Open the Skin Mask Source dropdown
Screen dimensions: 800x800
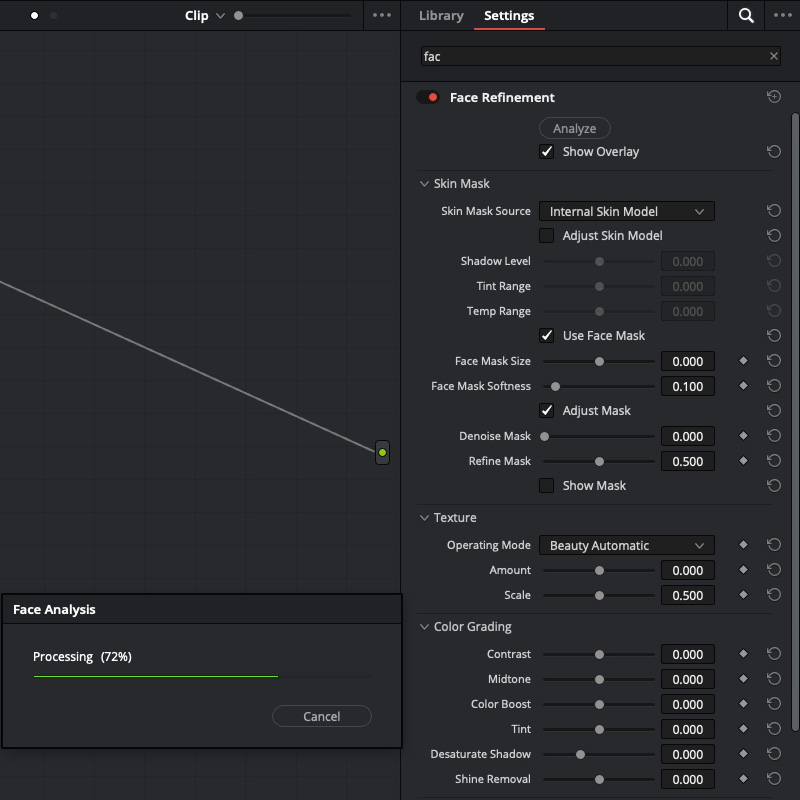click(627, 211)
